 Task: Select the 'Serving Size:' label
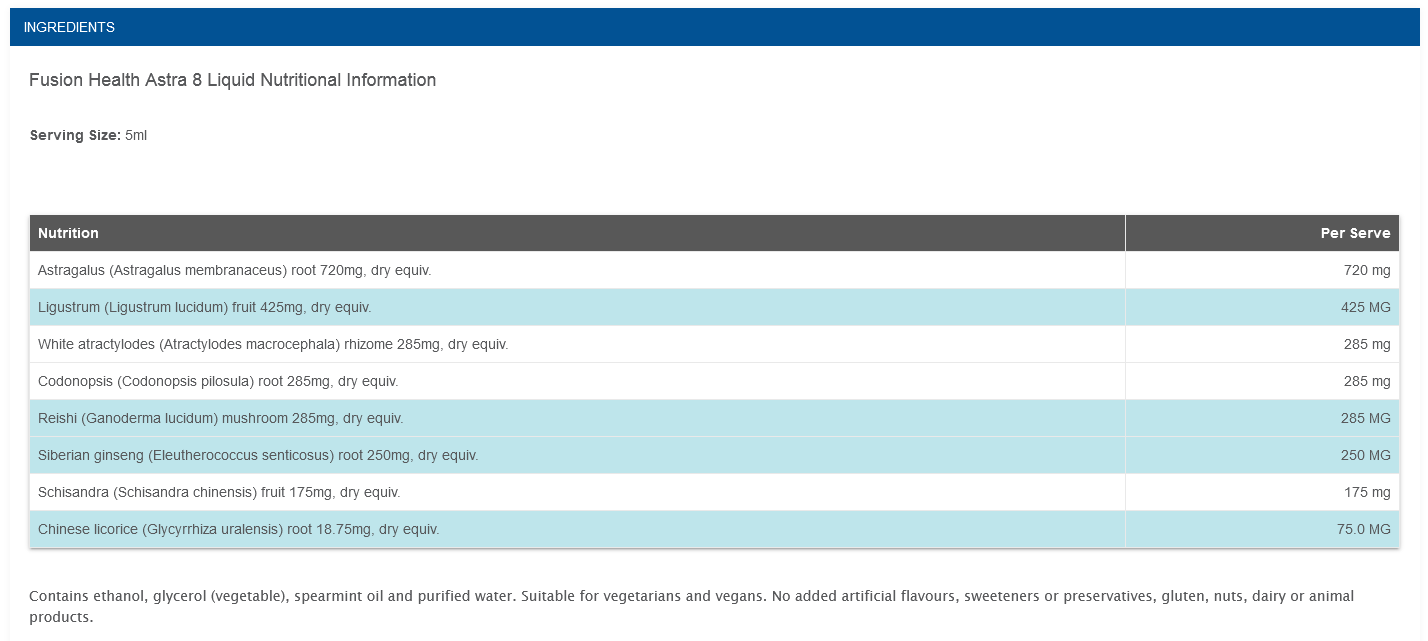click(x=75, y=135)
